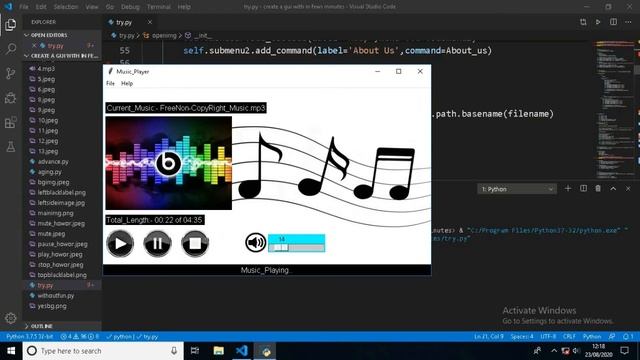
Task: Open the Windows Action Center icon
Action: coord(624,351)
